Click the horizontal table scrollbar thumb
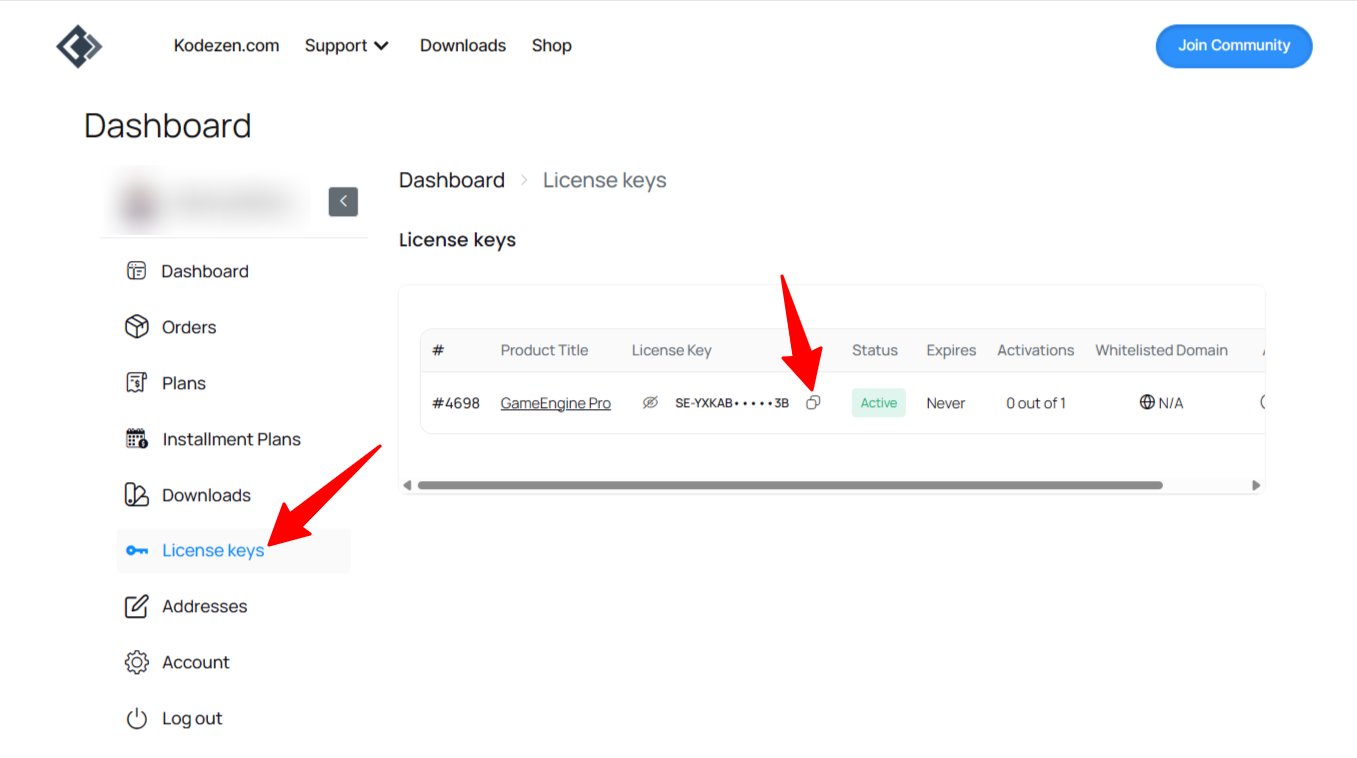Image resolution: width=1357 pixels, height=758 pixels. (790, 485)
